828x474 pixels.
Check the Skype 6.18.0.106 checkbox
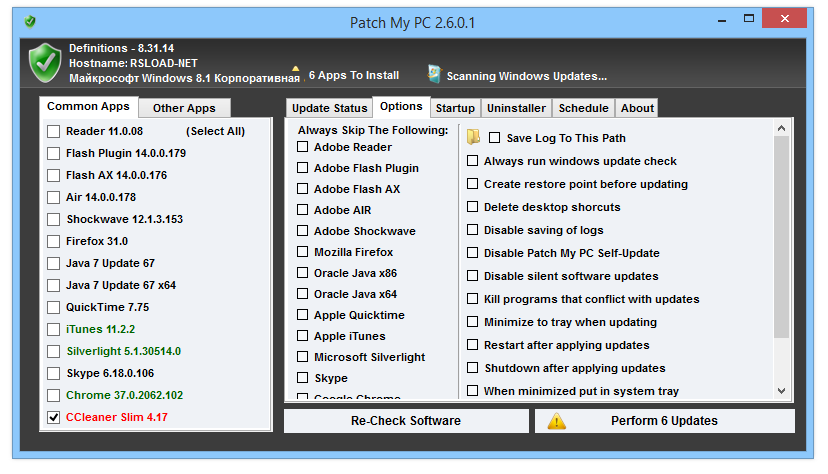53,373
